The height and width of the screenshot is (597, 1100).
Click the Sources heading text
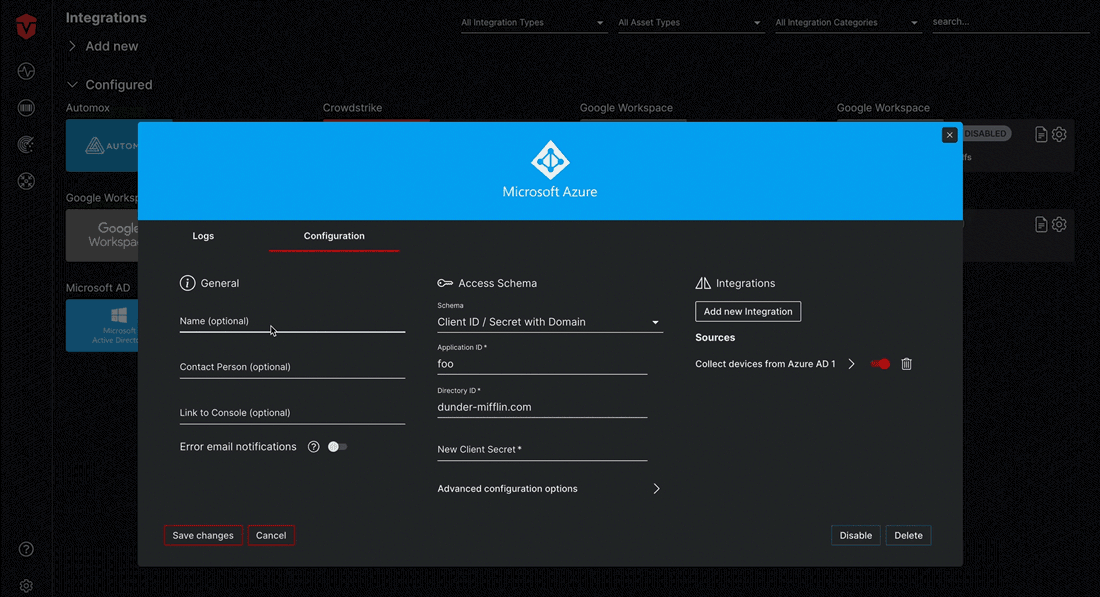[x=715, y=337]
